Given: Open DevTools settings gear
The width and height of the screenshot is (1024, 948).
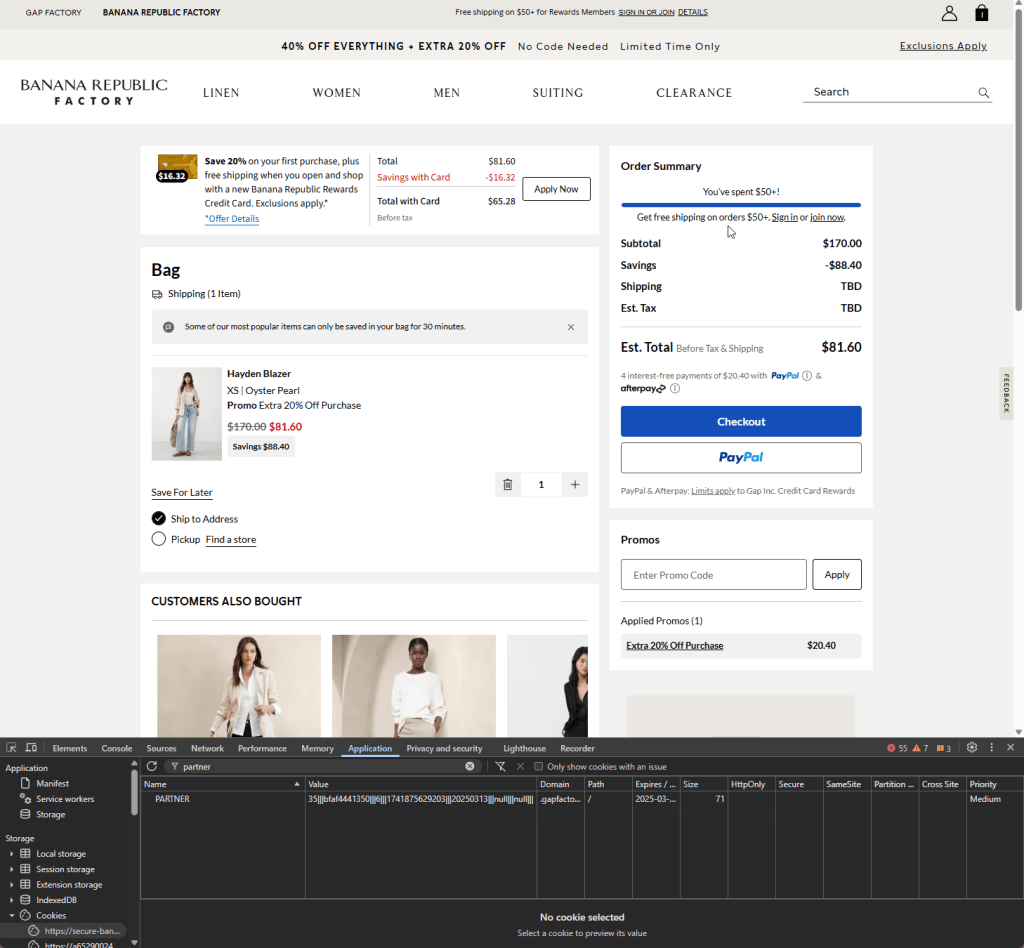Looking at the screenshot, I should click(x=972, y=748).
